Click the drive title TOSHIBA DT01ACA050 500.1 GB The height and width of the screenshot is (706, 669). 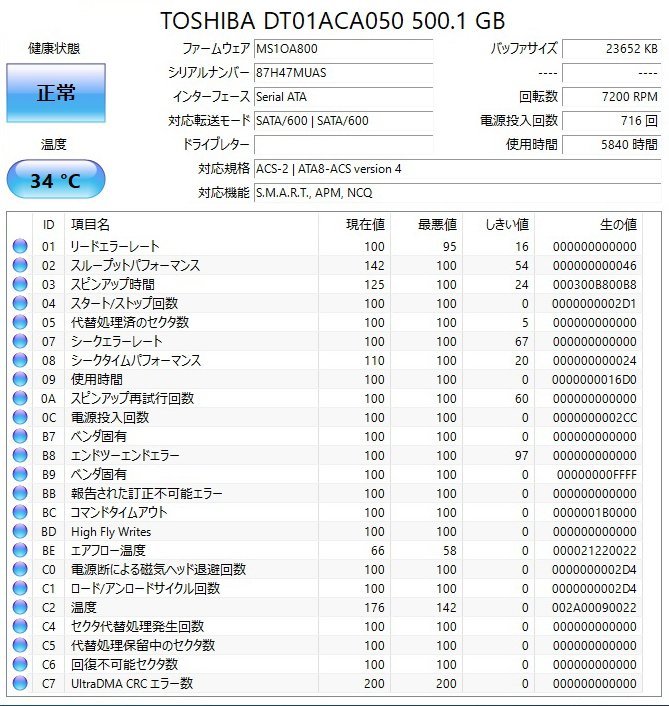(x=333, y=21)
